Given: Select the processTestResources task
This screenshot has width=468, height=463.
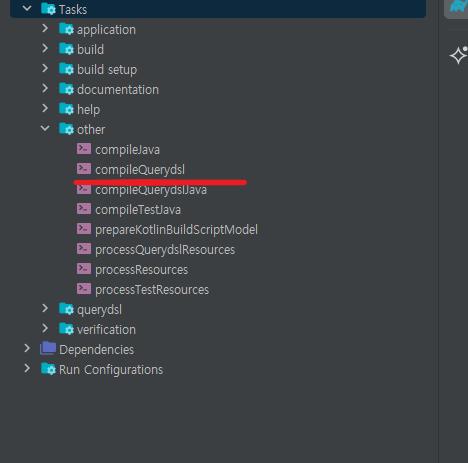Looking at the screenshot, I should (x=152, y=290).
